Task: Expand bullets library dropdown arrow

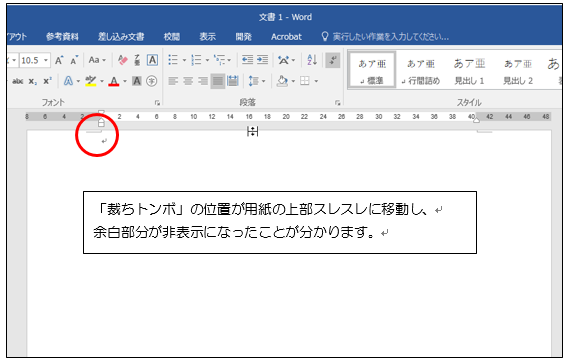Action: click(184, 60)
